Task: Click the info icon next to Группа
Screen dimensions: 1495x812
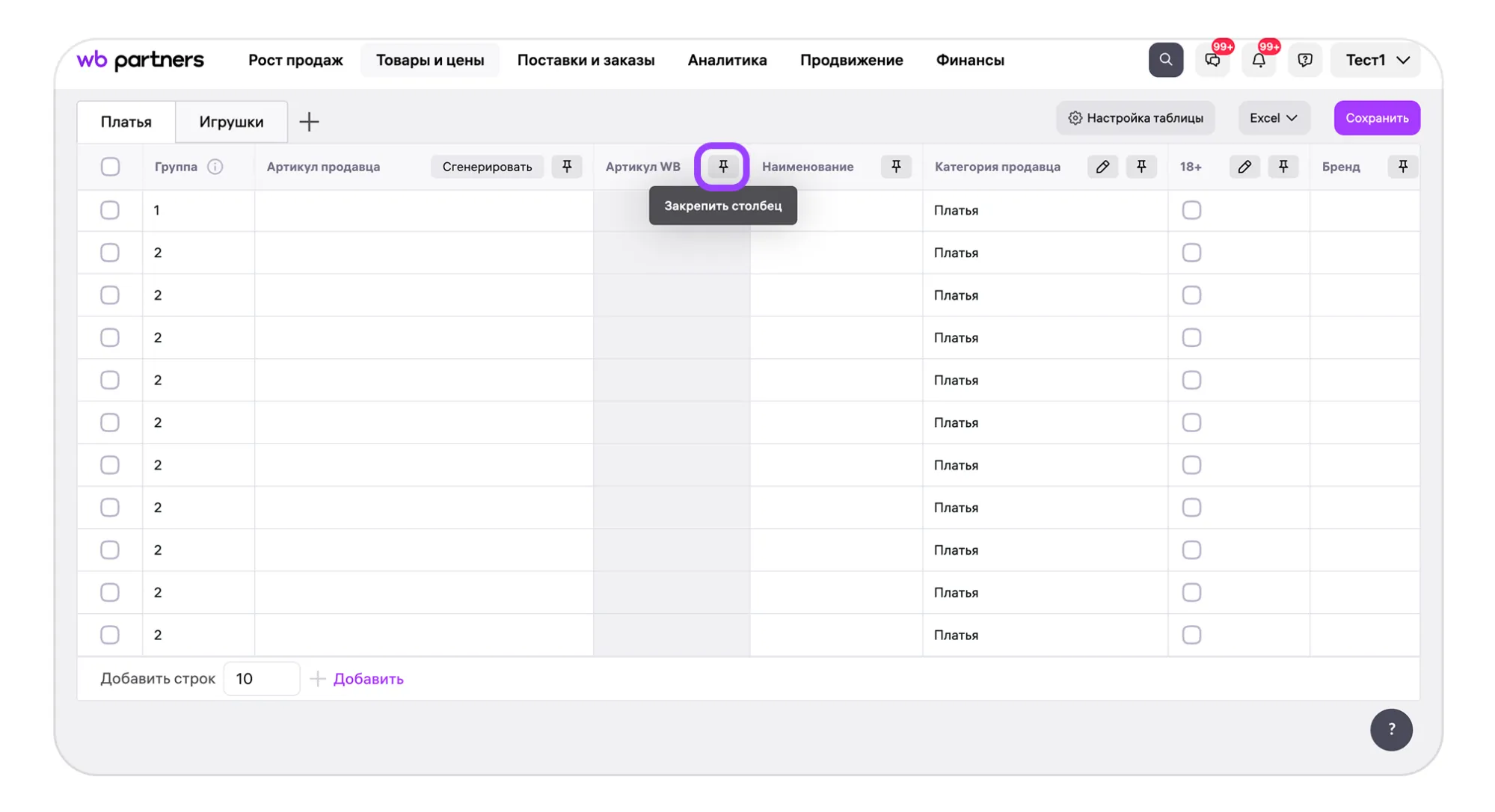Action: click(215, 166)
